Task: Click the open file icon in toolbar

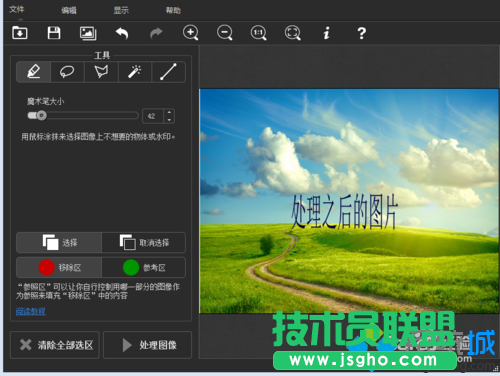Action: click(20, 33)
